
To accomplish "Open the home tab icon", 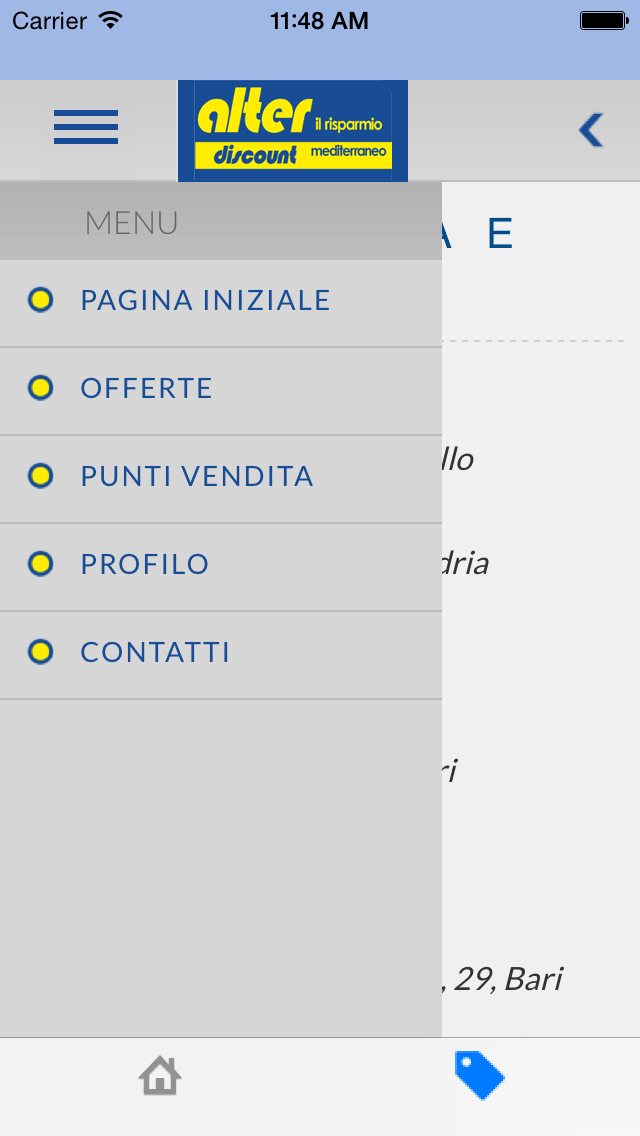I will [x=160, y=1076].
